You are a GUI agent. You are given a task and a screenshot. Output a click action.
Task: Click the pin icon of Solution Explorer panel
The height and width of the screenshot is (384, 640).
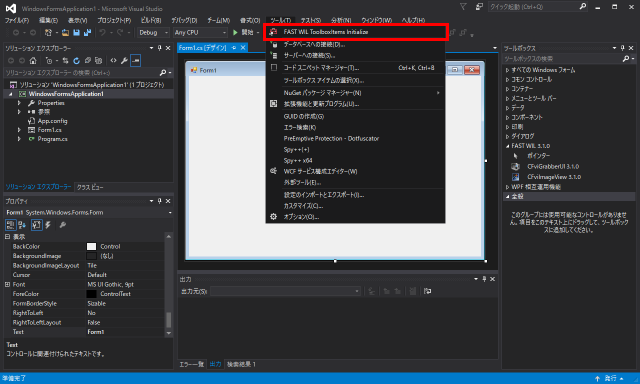coord(160,48)
